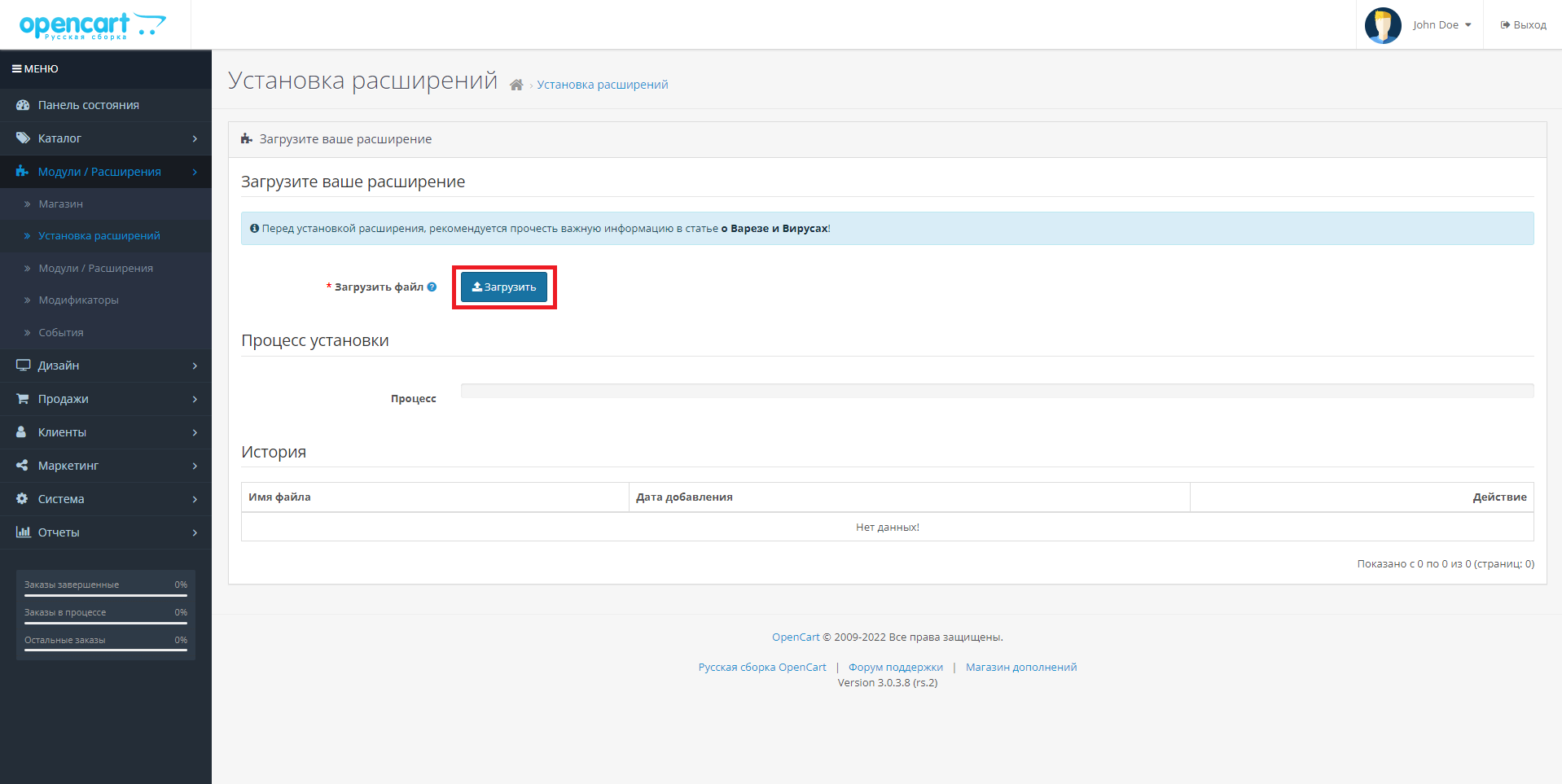Select Установка расширений submenu item

[x=106, y=236]
